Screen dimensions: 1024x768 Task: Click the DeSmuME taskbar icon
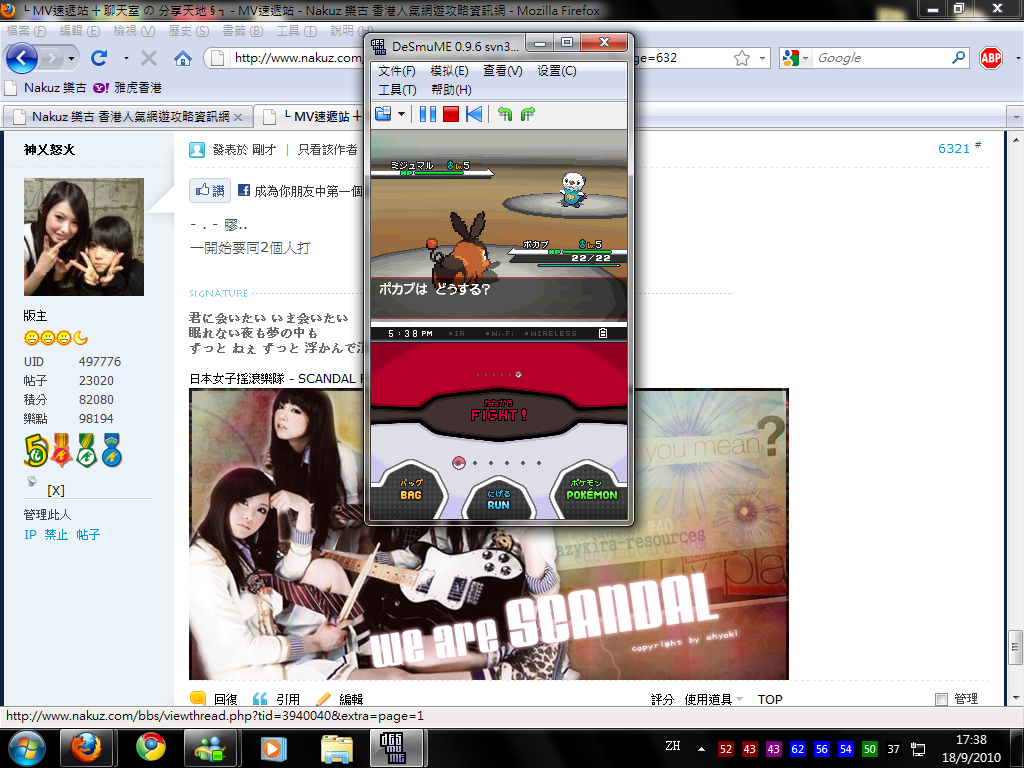pos(397,748)
